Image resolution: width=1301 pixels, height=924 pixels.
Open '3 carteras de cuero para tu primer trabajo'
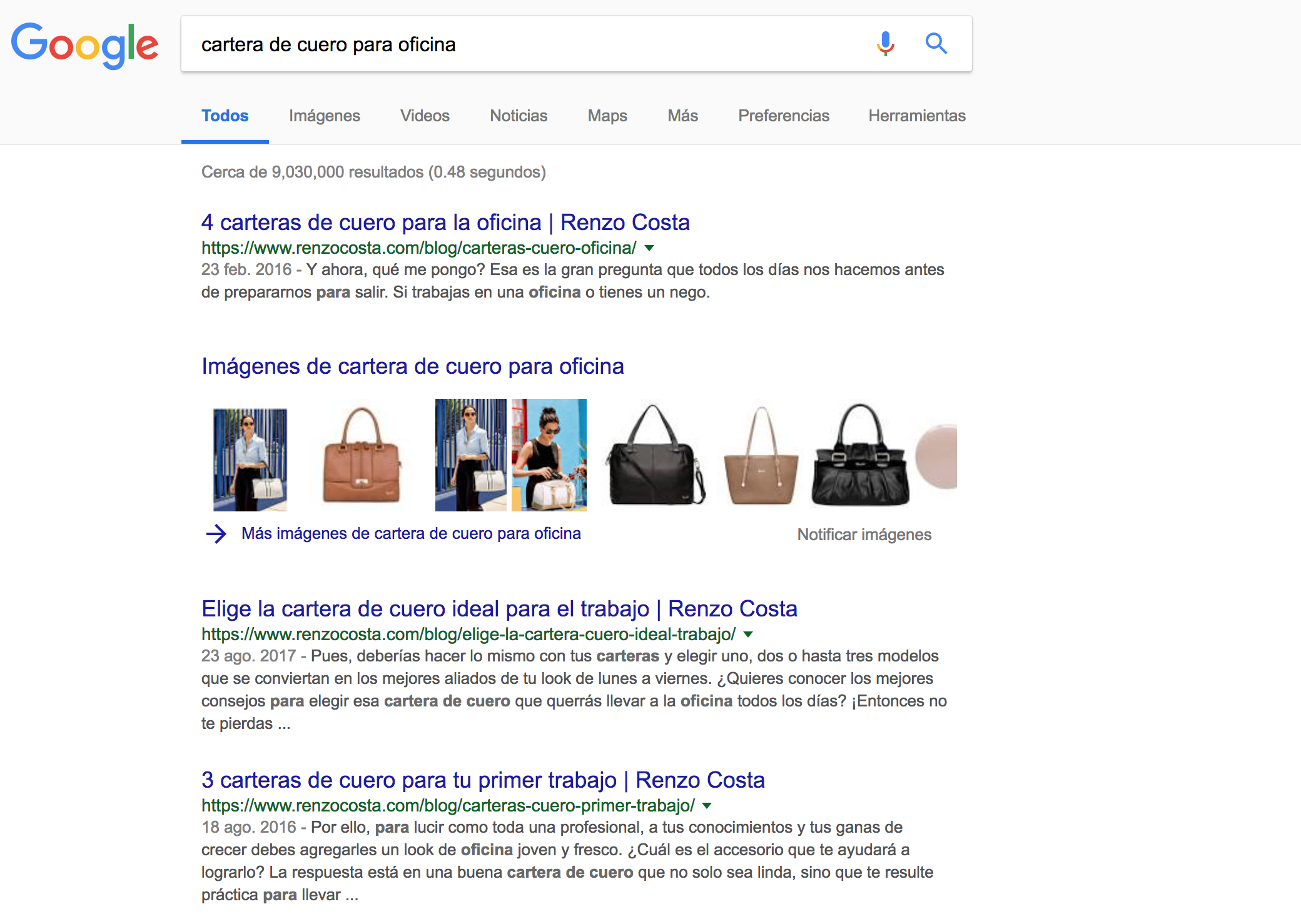(x=483, y=780)
